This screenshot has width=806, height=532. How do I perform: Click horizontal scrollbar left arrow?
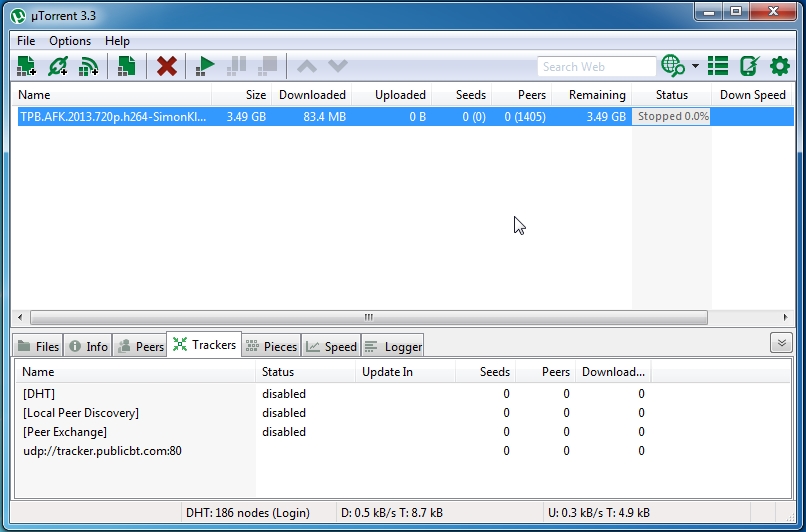(20, 317)
